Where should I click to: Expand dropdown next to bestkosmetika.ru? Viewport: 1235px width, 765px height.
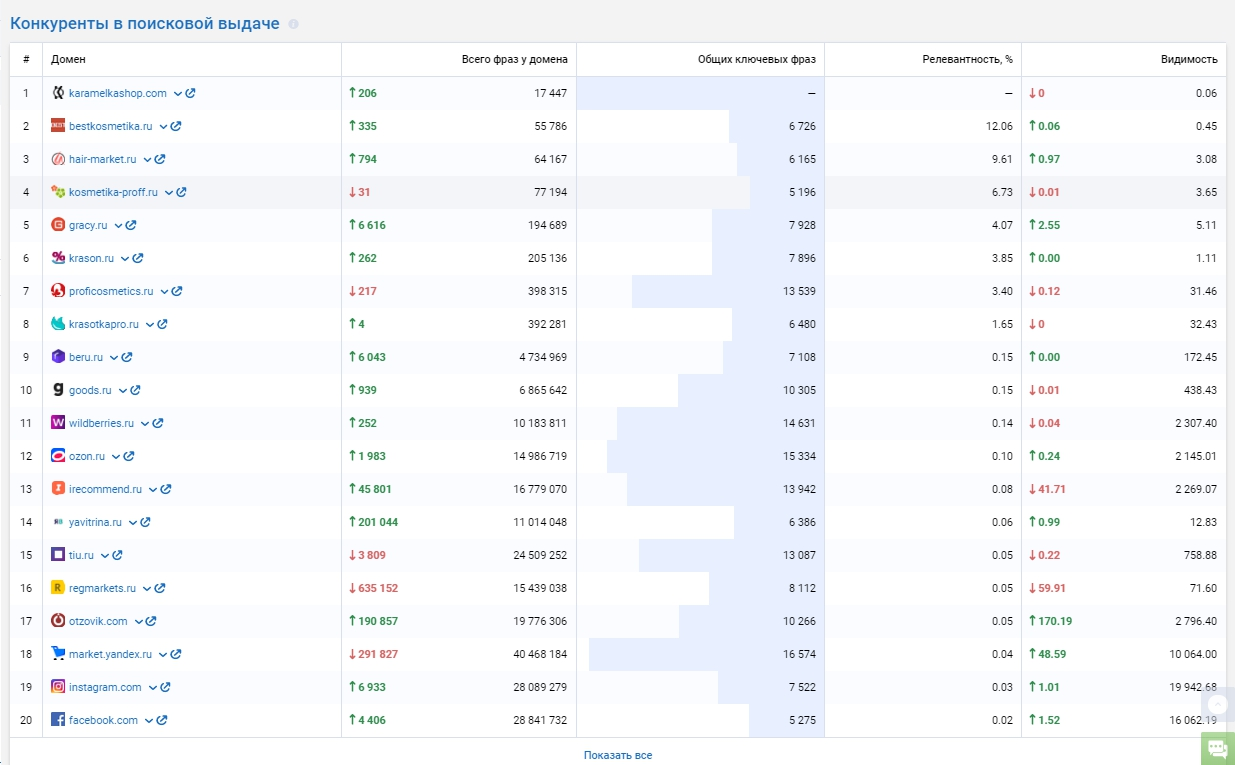163,126
